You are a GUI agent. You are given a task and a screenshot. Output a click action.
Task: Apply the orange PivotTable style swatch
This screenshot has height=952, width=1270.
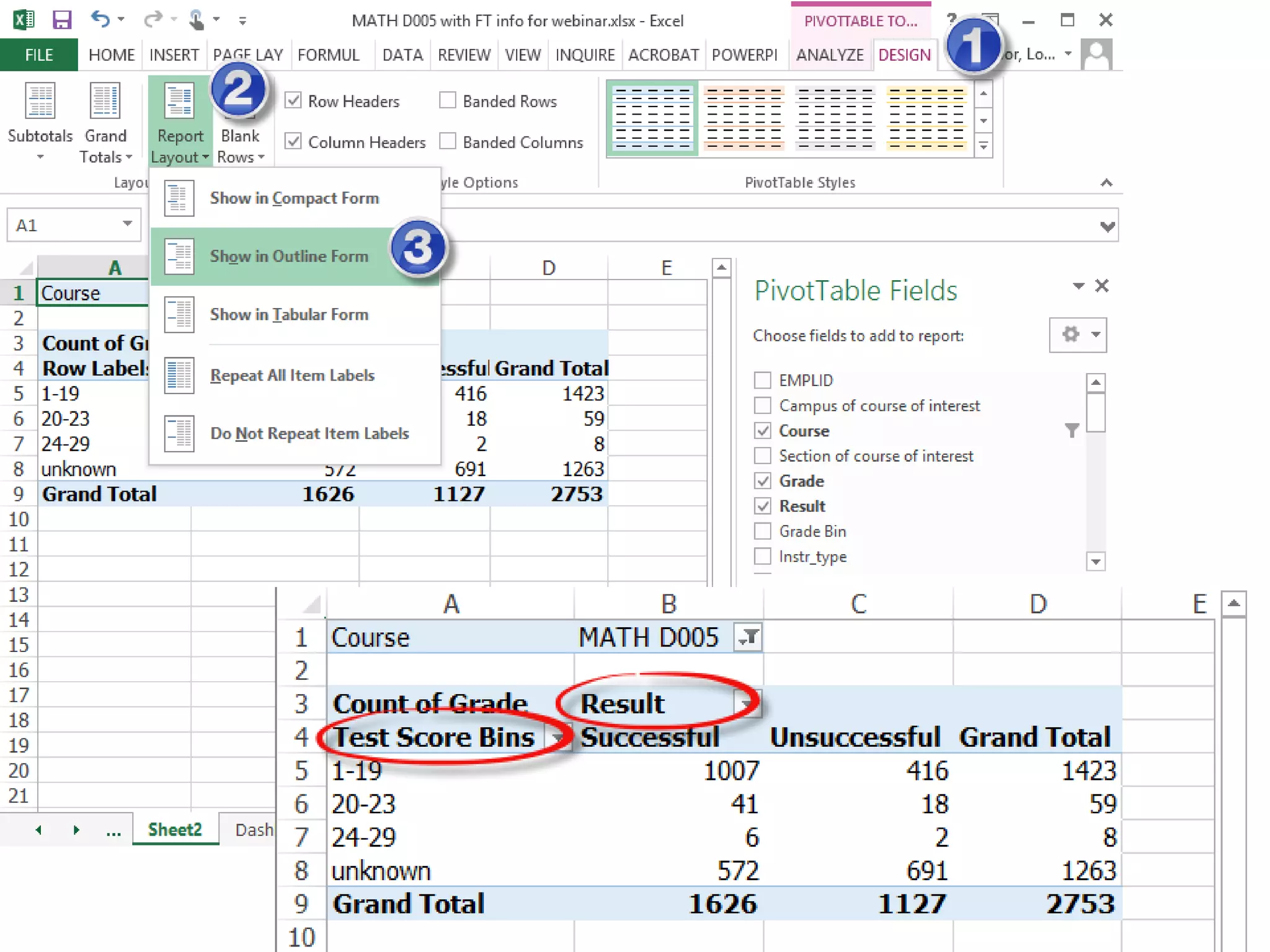[x=744, y=118]
